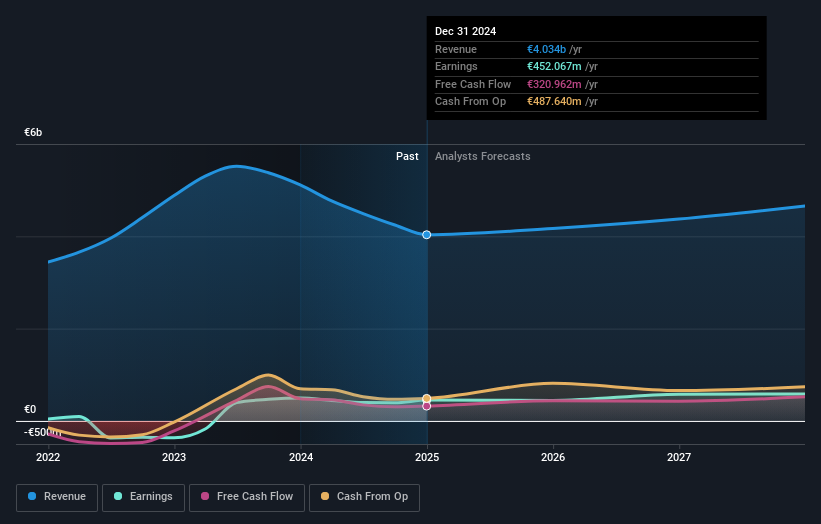Click the €487.640m cash from op value
The width and height of the screenshot is (821, 524).
click(x=554, y=102)
